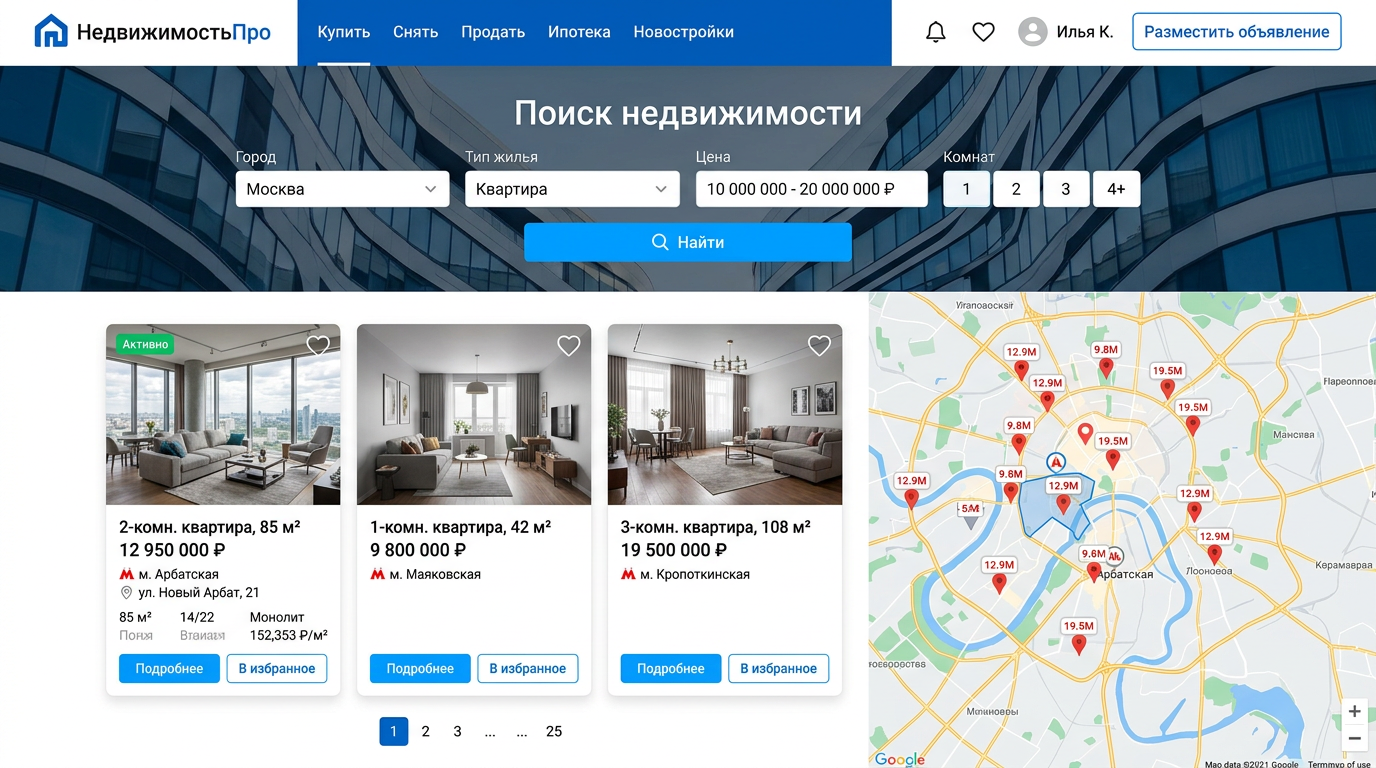The height and width of the screenshot is (768, 1376).
Task: Open Подробнее for the 1-комн. квартира
Action: [420, 669]
